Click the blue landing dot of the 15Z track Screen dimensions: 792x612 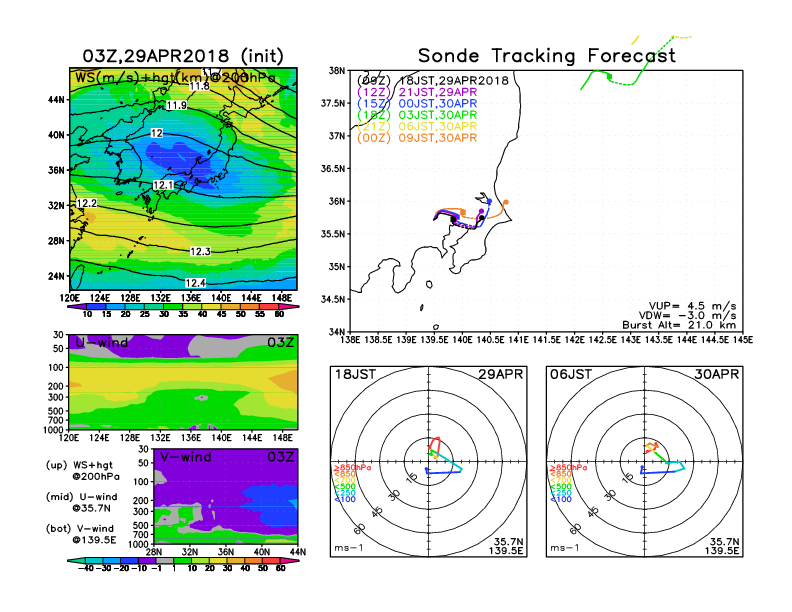pos(489,201)
